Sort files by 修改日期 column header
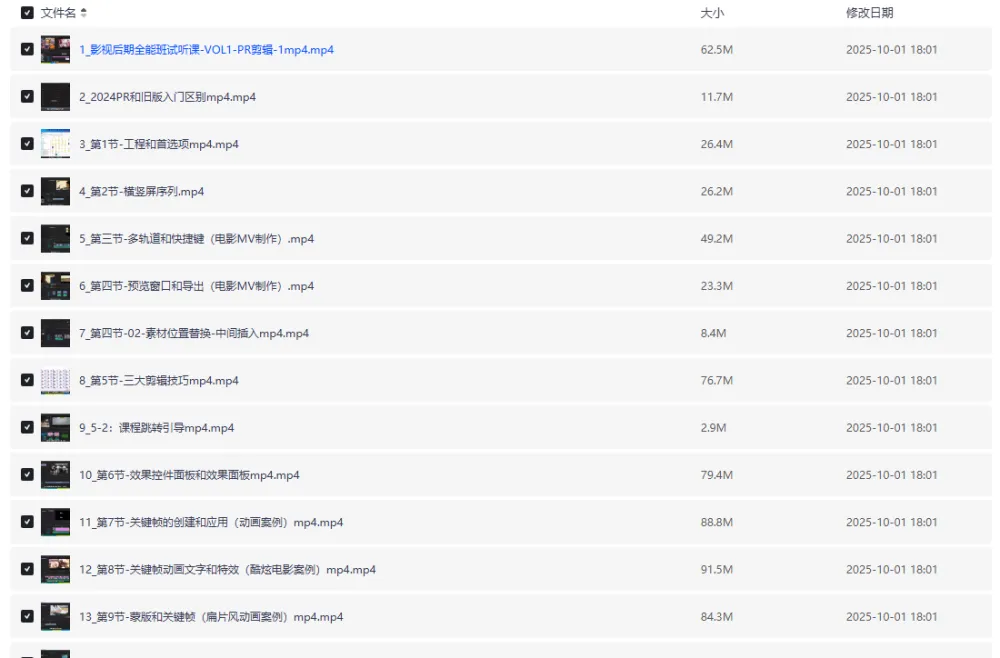The image size is (1000, 658). (869, 13)
